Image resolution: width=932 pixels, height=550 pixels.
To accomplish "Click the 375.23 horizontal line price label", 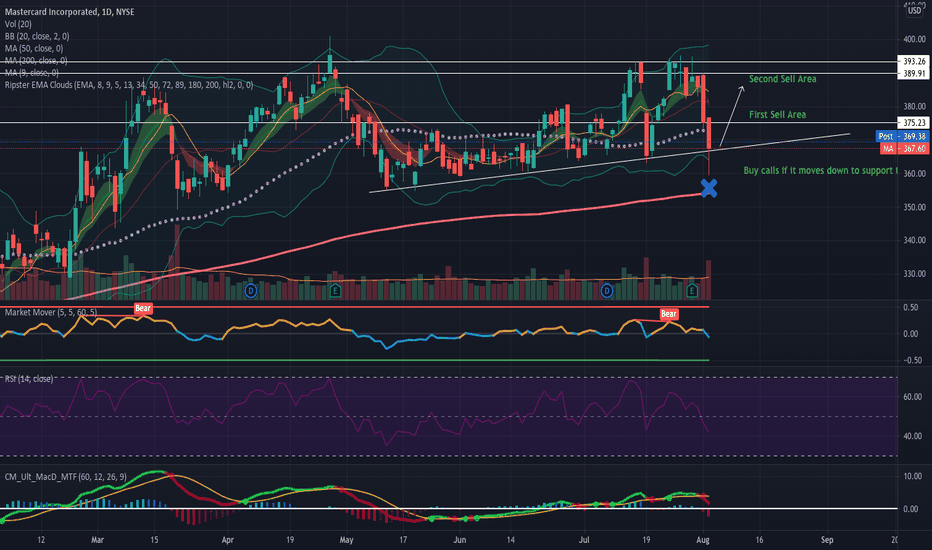I will [x=914, y=122].
